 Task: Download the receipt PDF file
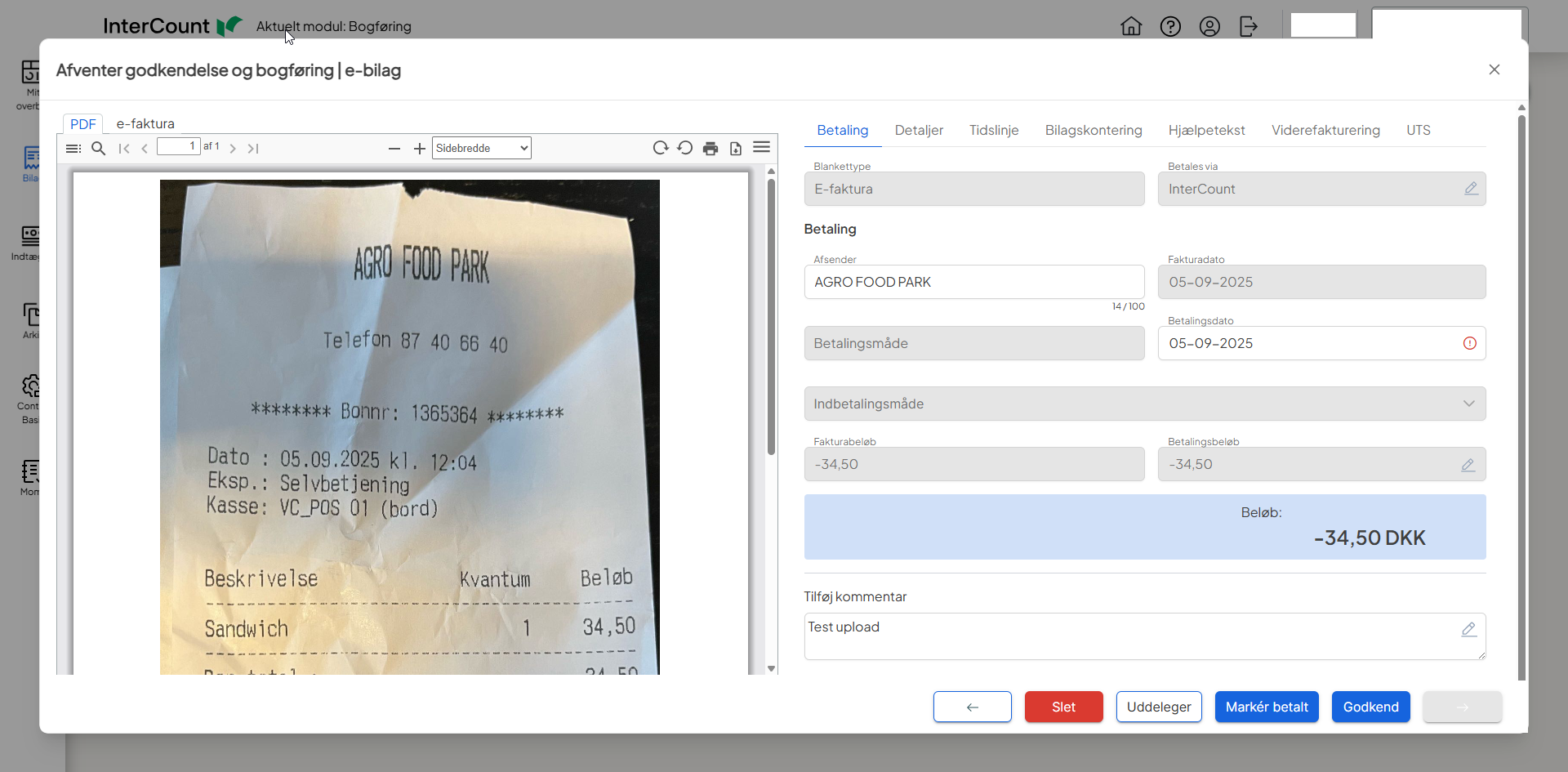pyautogui.click(x=736, y=149)
